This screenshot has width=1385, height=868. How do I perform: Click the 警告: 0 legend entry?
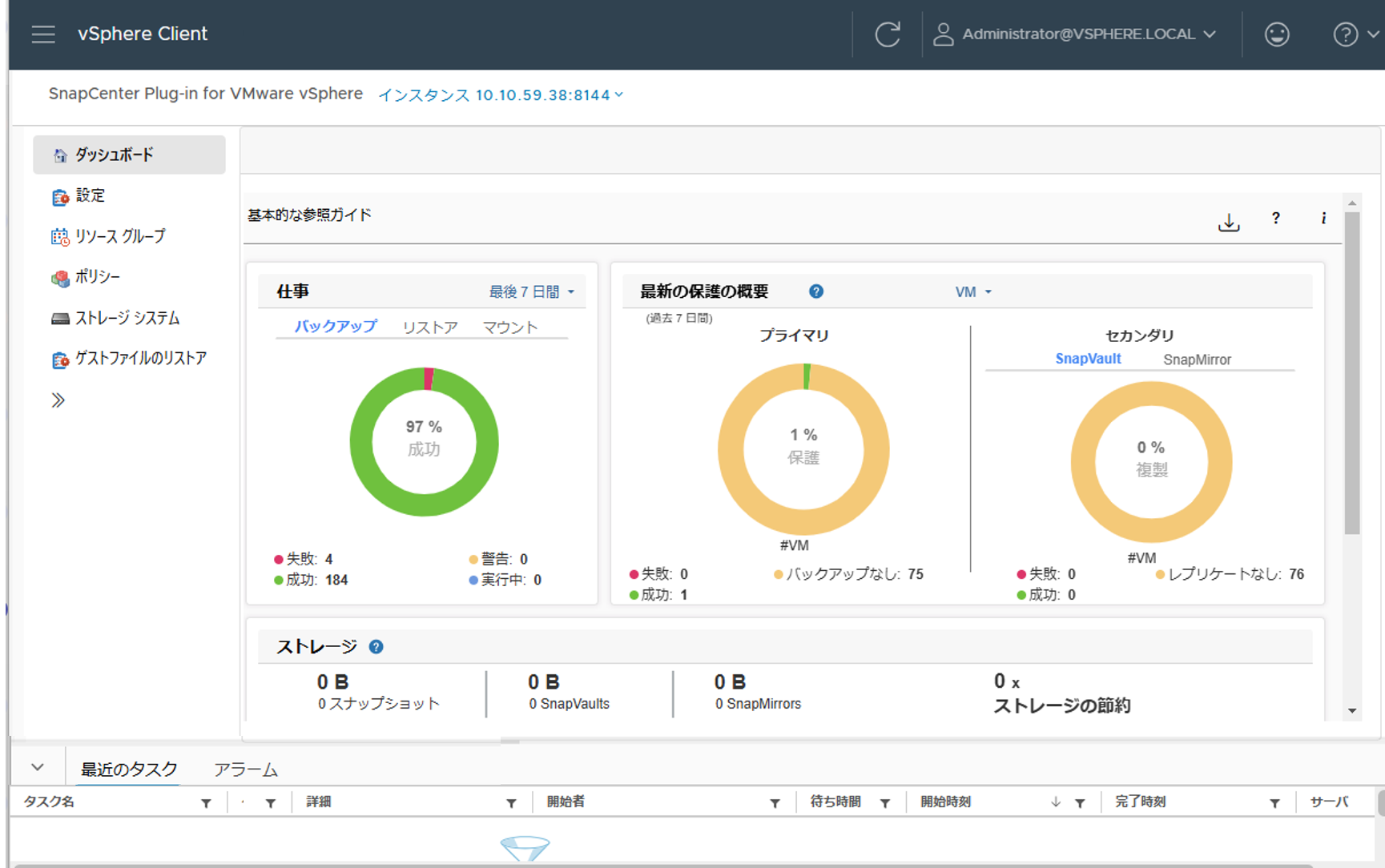(498, 559)
